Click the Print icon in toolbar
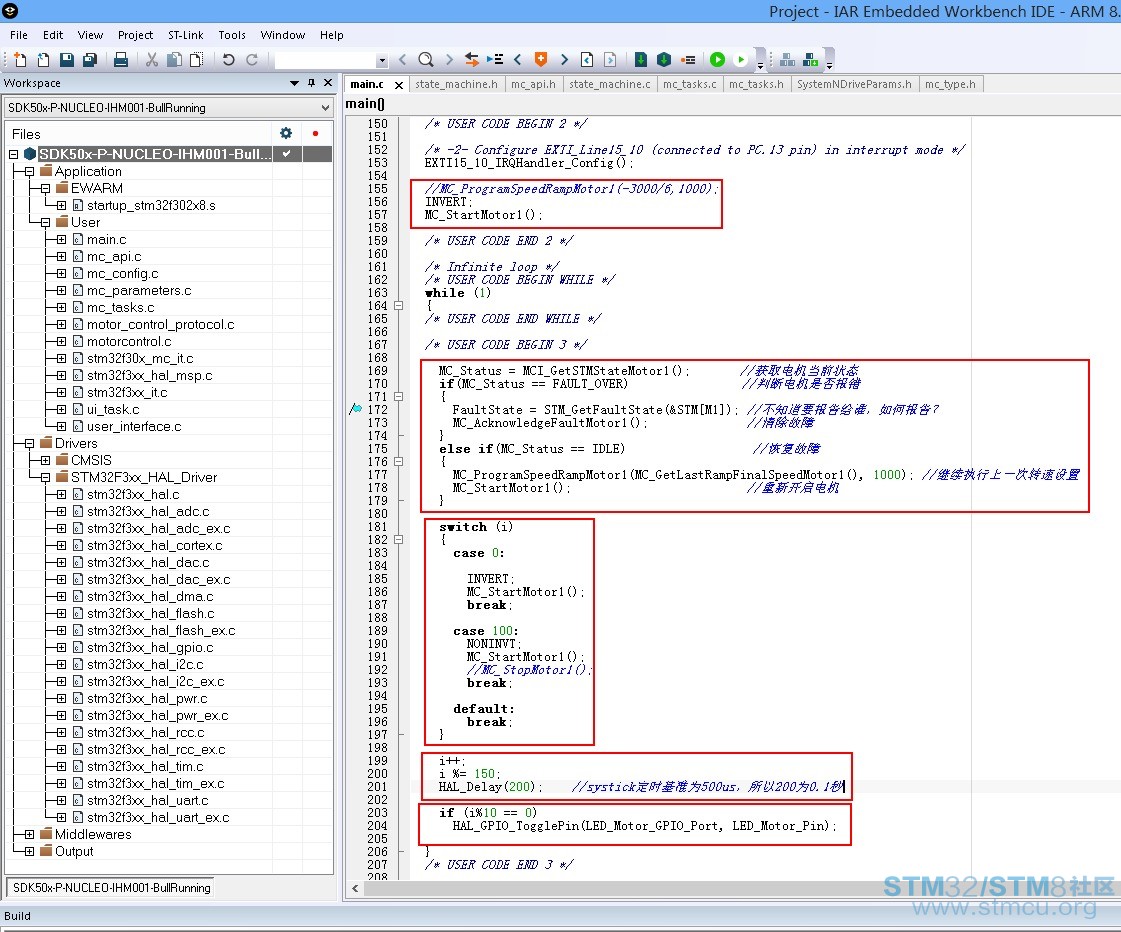 (120, 60)
